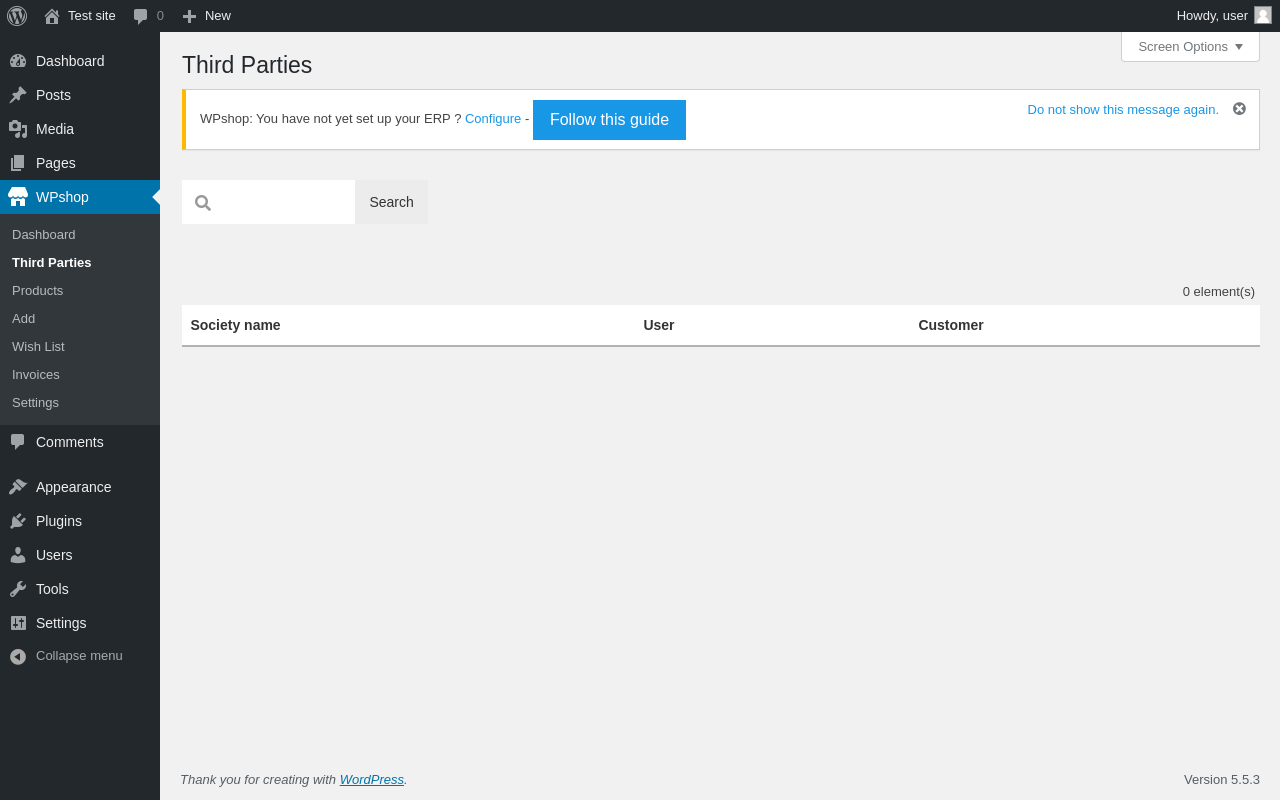Click the Search button
The image size is (1280, 800).
391,202
